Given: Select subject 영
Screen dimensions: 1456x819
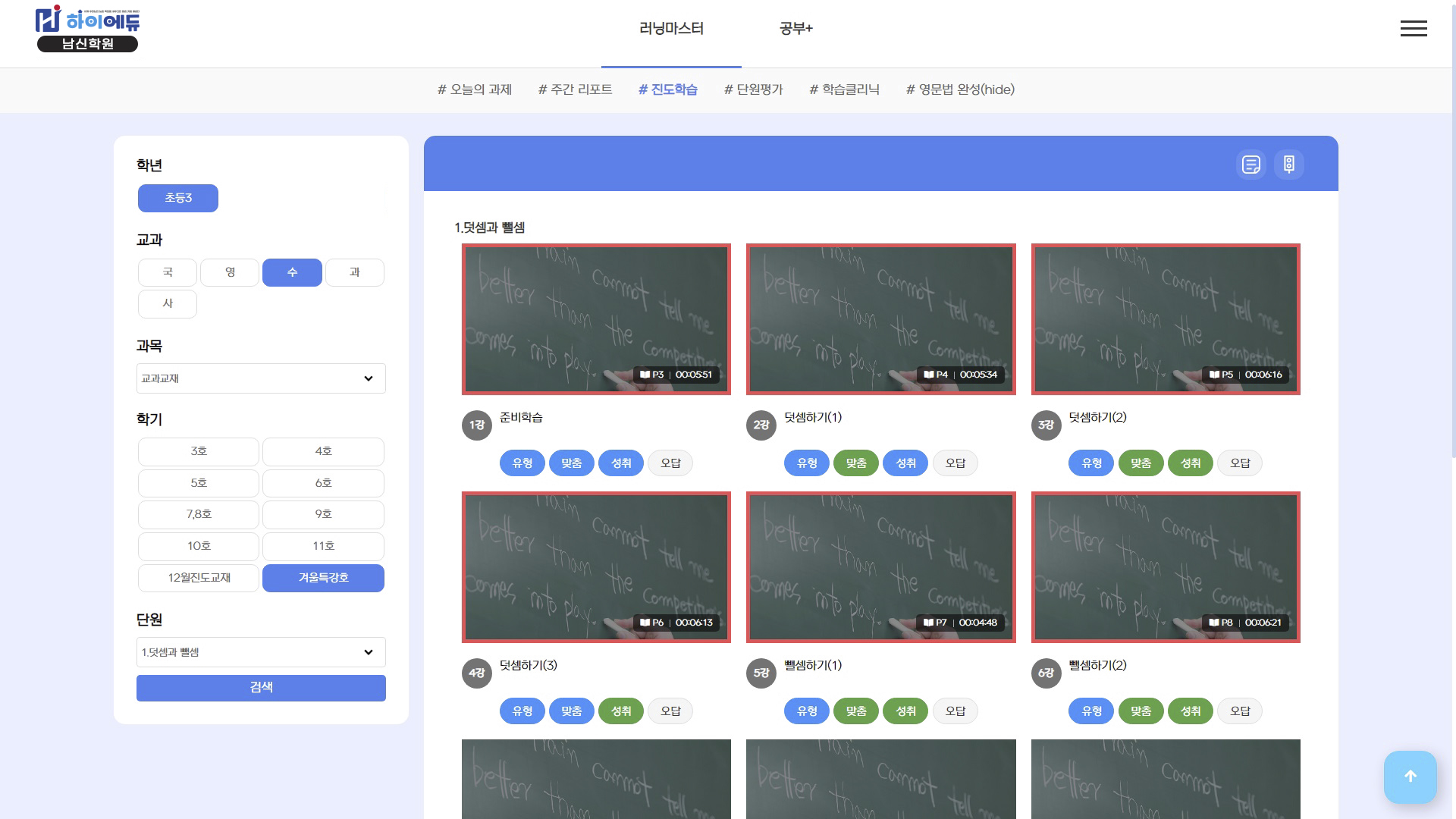Looking at the screenshot, I should (x=230, y=272).
